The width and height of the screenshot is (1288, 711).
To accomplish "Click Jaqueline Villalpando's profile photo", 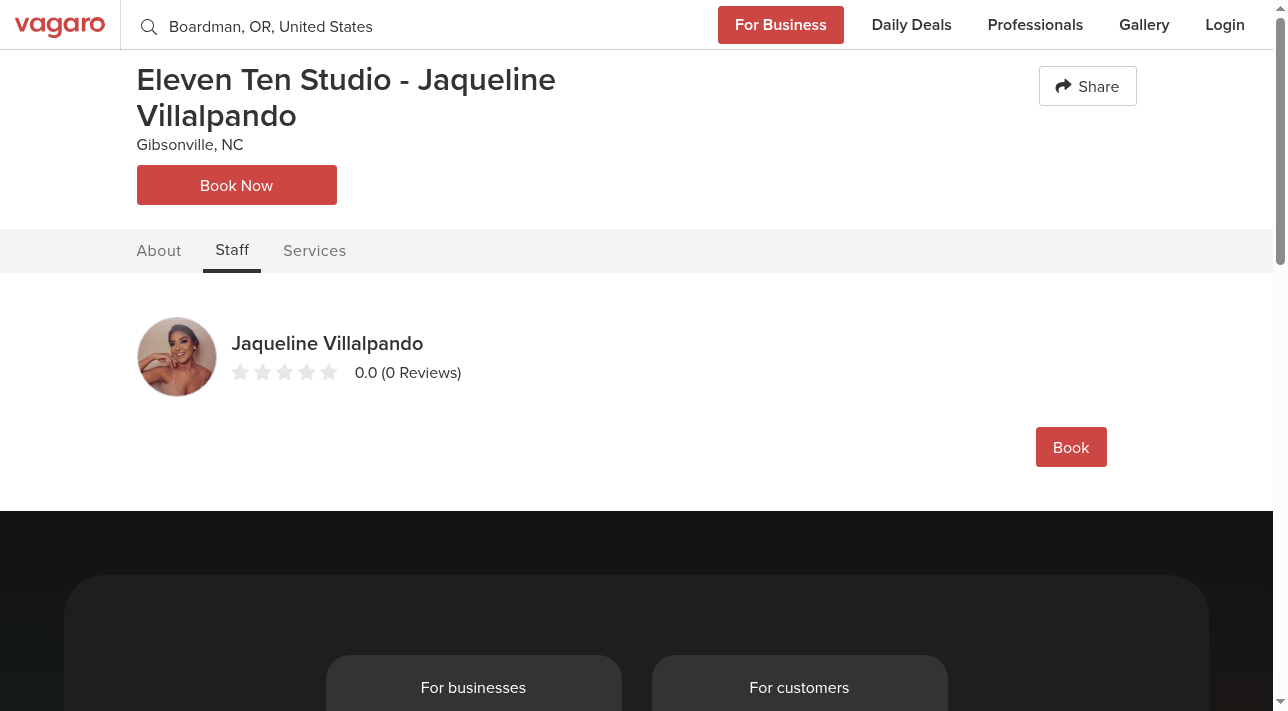I will pos(177,357).
